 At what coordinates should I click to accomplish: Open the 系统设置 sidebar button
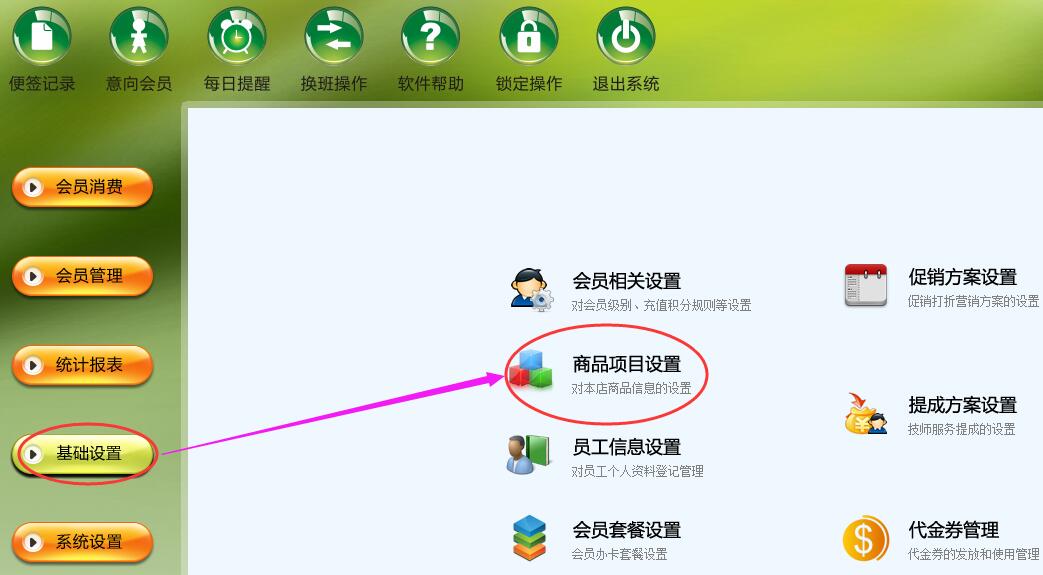(82, 542)
